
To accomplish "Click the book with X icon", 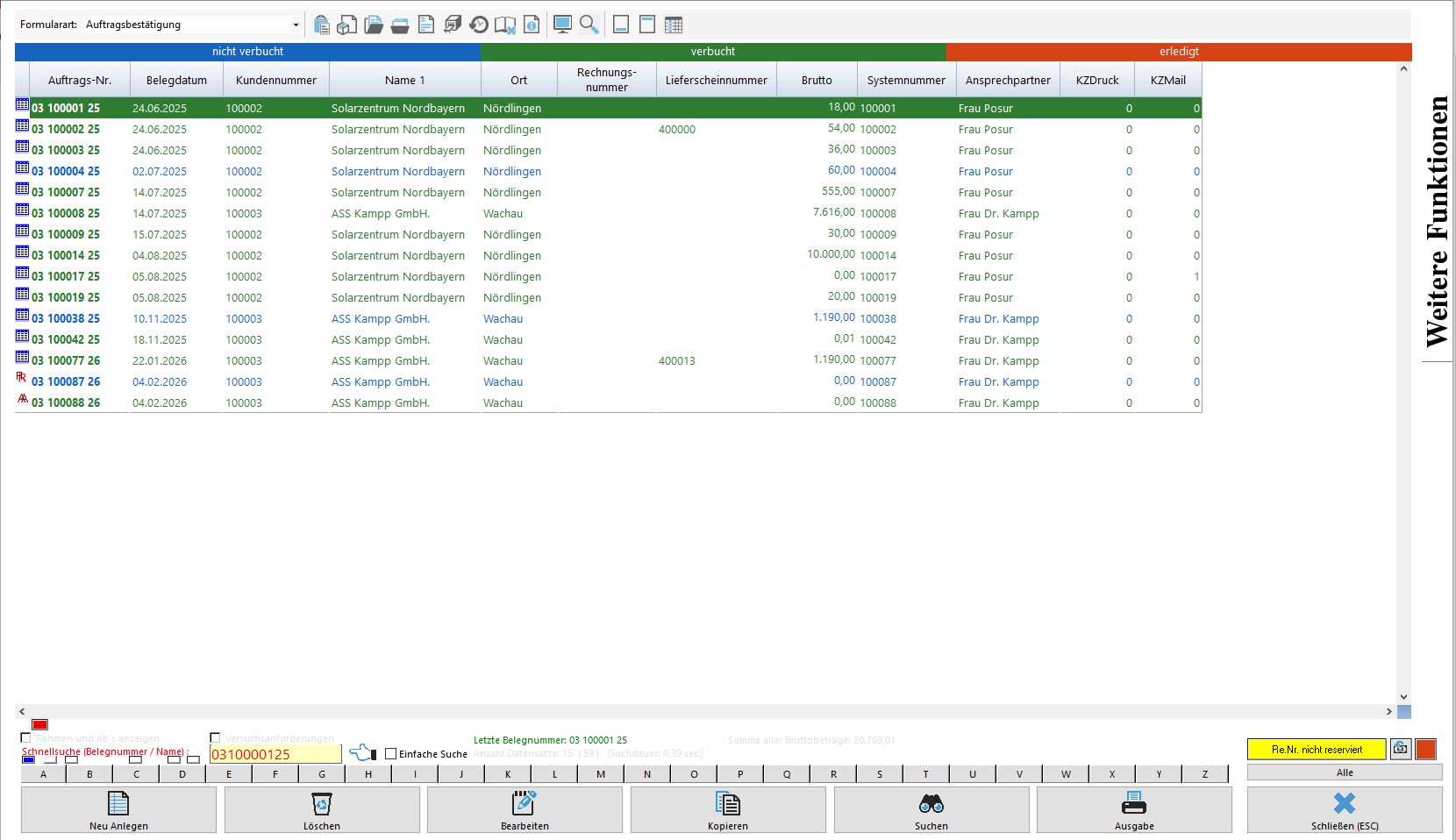I will coord(505,25).
